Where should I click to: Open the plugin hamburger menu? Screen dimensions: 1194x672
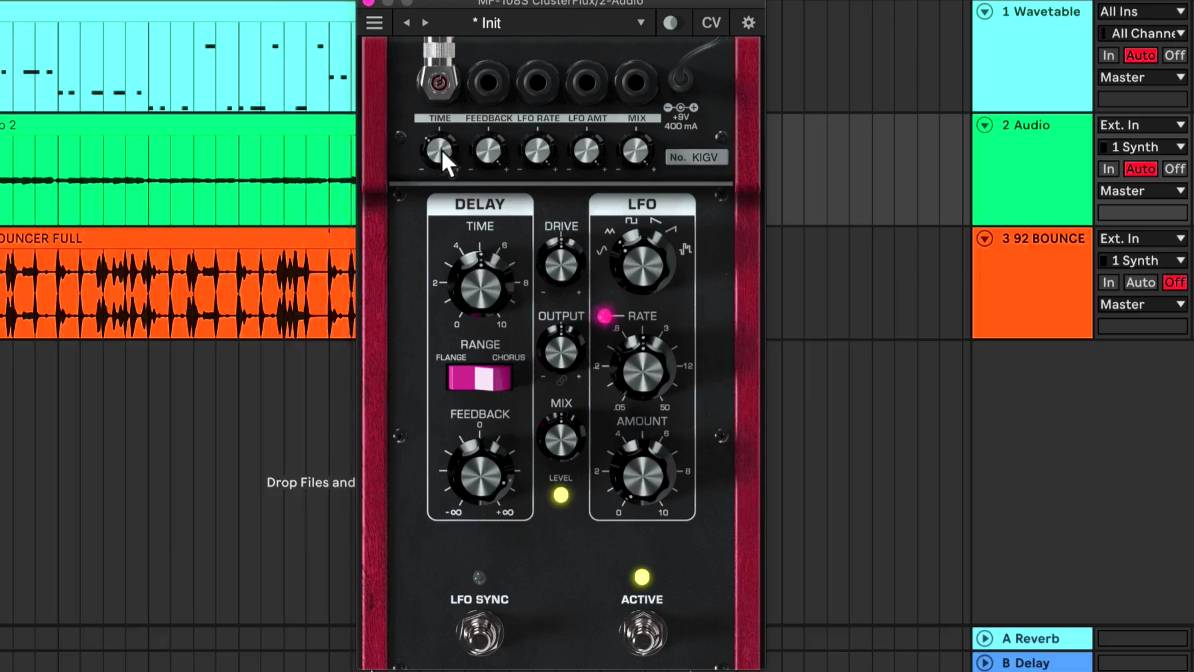click(x=374, y=23)
